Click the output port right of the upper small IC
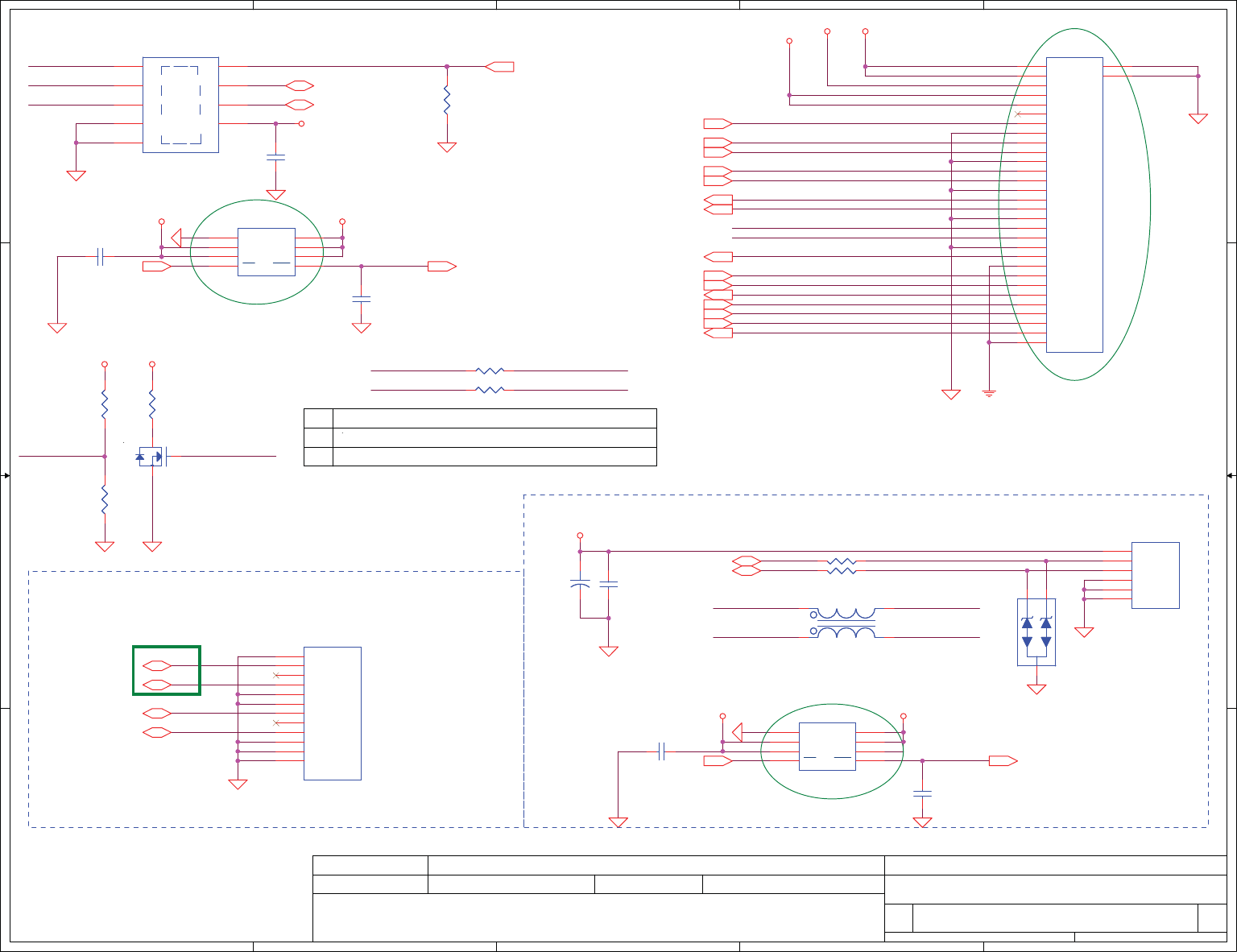Viewport: 1237px width, 952px height. coord(442,266)
